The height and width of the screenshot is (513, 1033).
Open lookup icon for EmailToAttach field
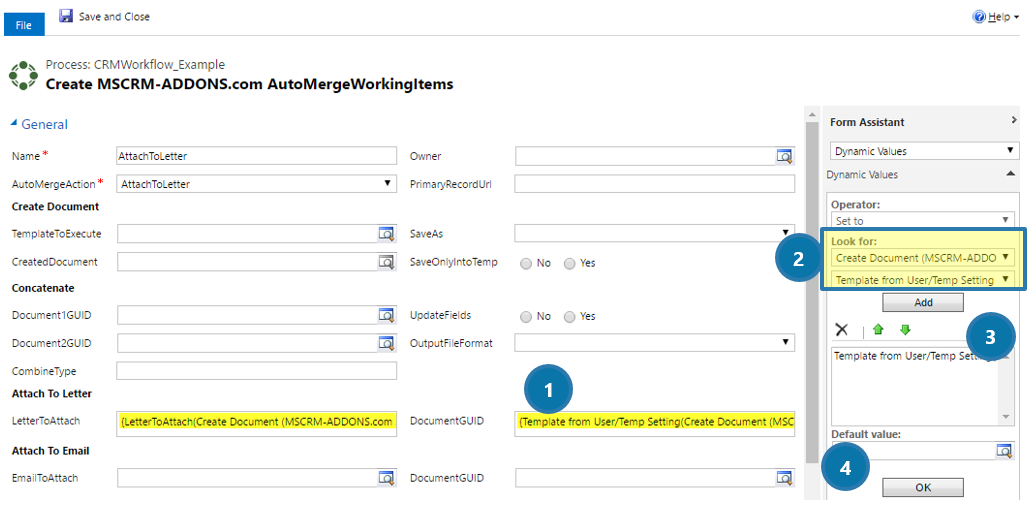[386, 477]
